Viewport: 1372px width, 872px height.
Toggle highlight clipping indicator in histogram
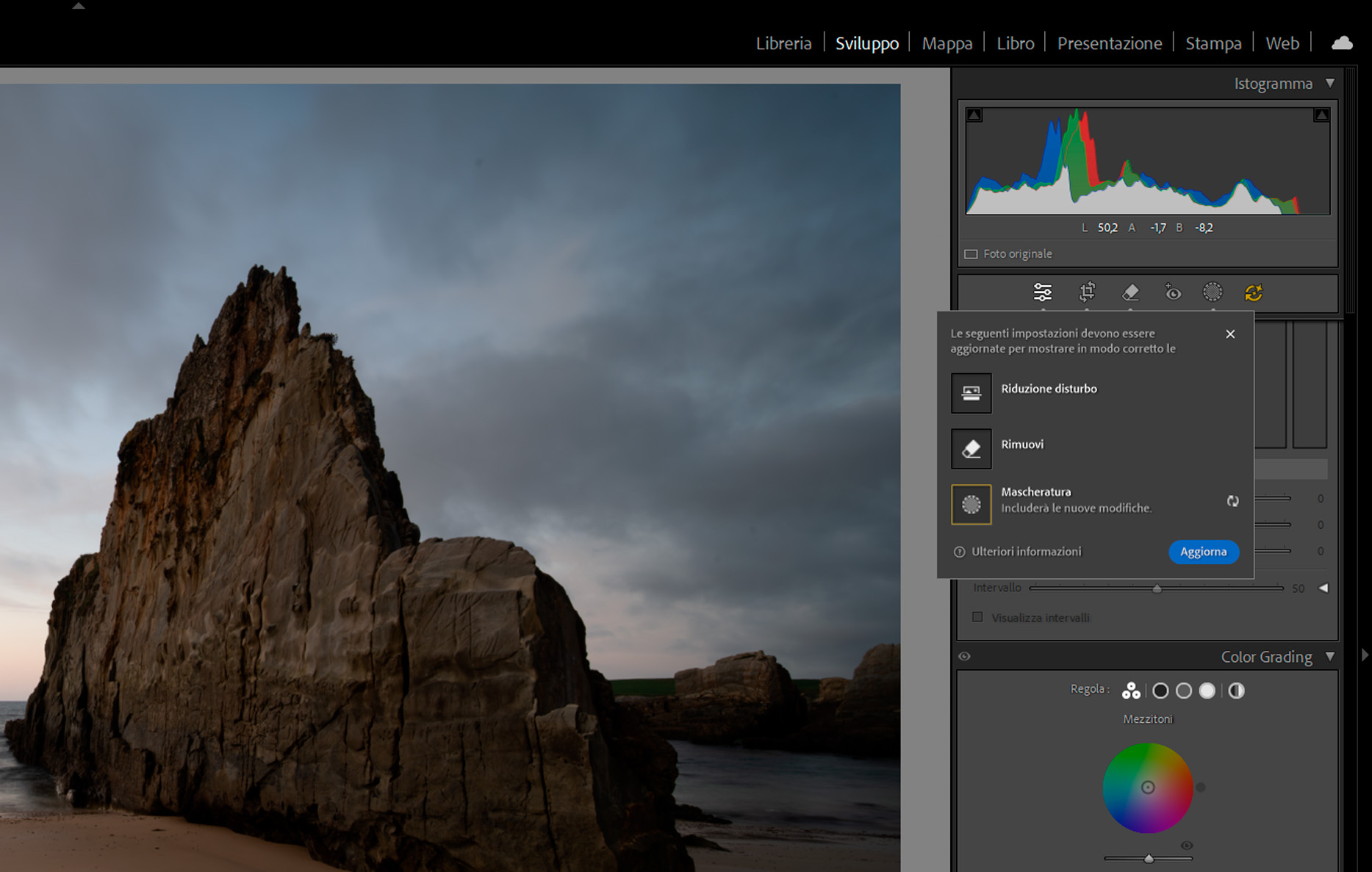pyautogui.click(x=1321, y=115)
